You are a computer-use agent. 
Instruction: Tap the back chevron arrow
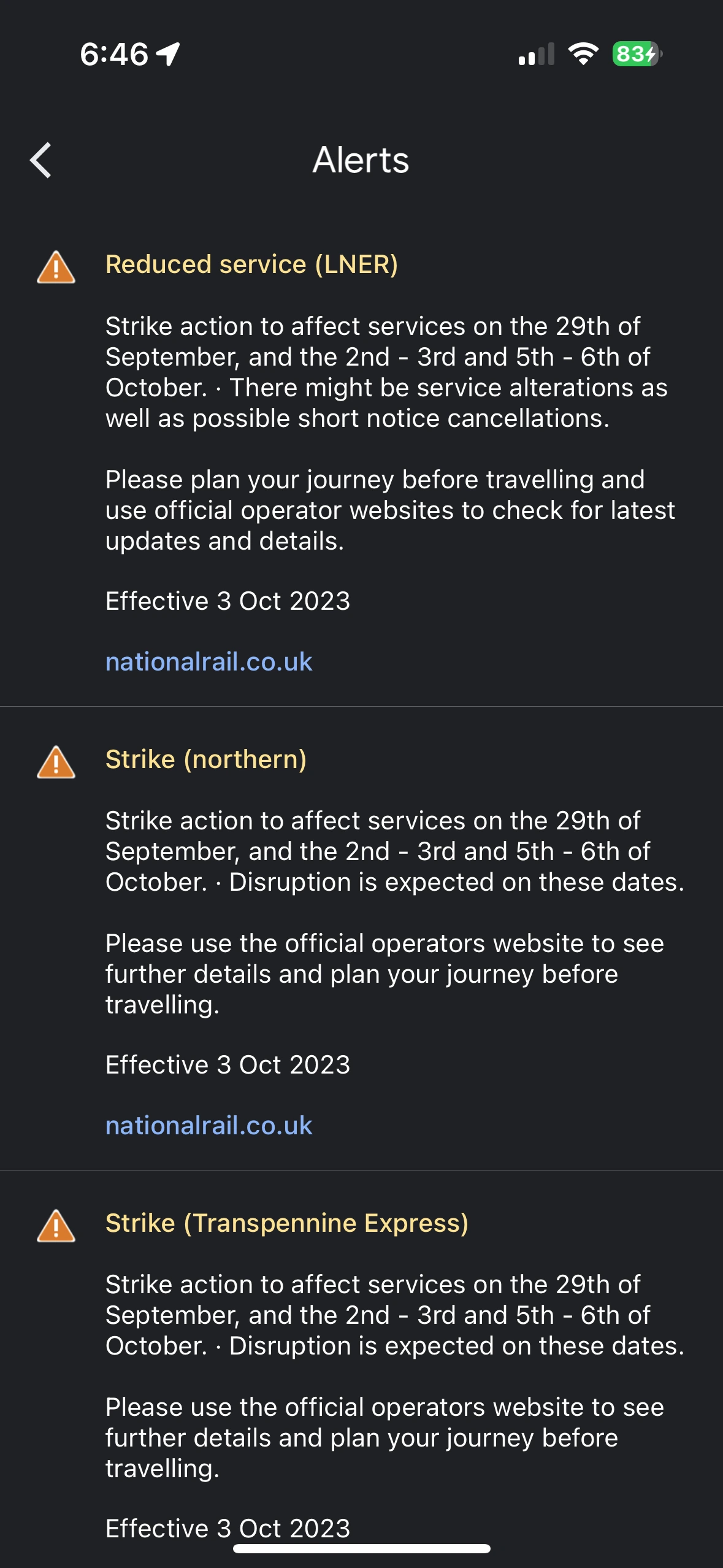tap(41, 160)
